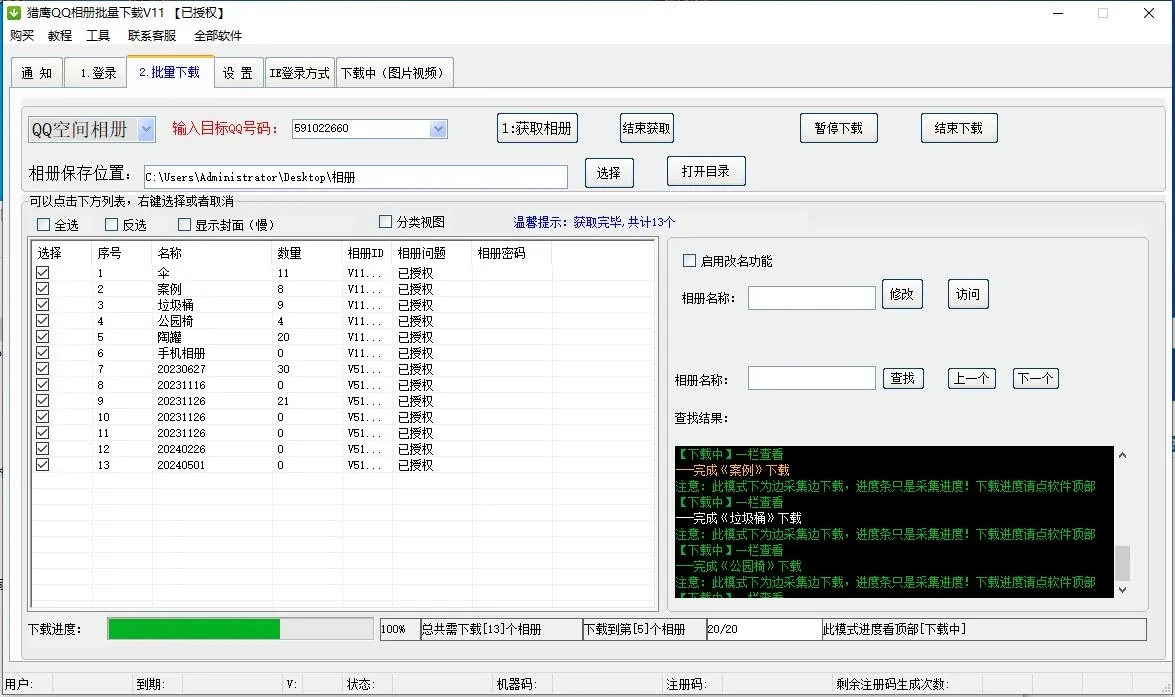1175x697 pixels.
Task: Switch to IE登录方式 tab
Action: (300, 73)
